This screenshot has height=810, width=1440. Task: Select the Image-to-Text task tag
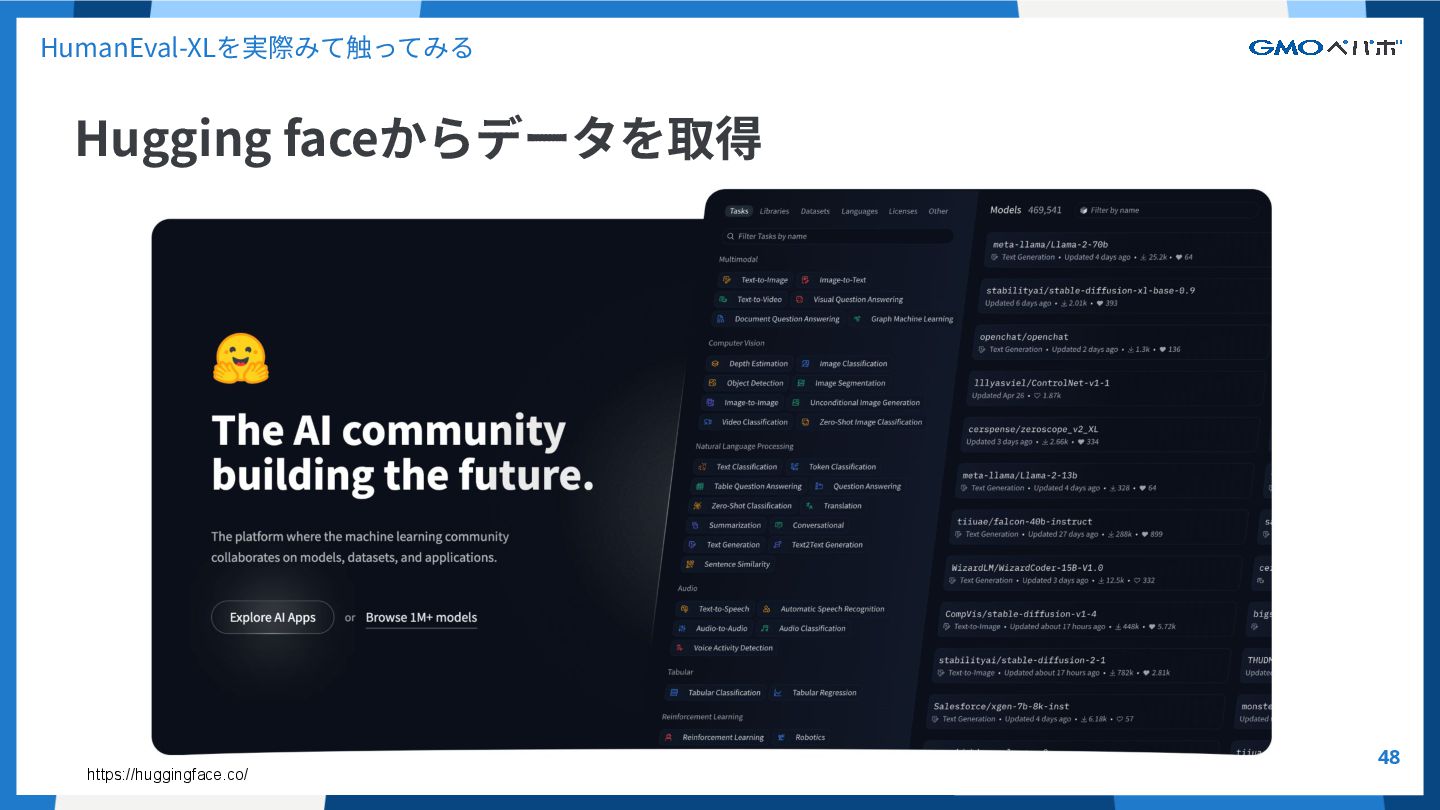[834, 280]
